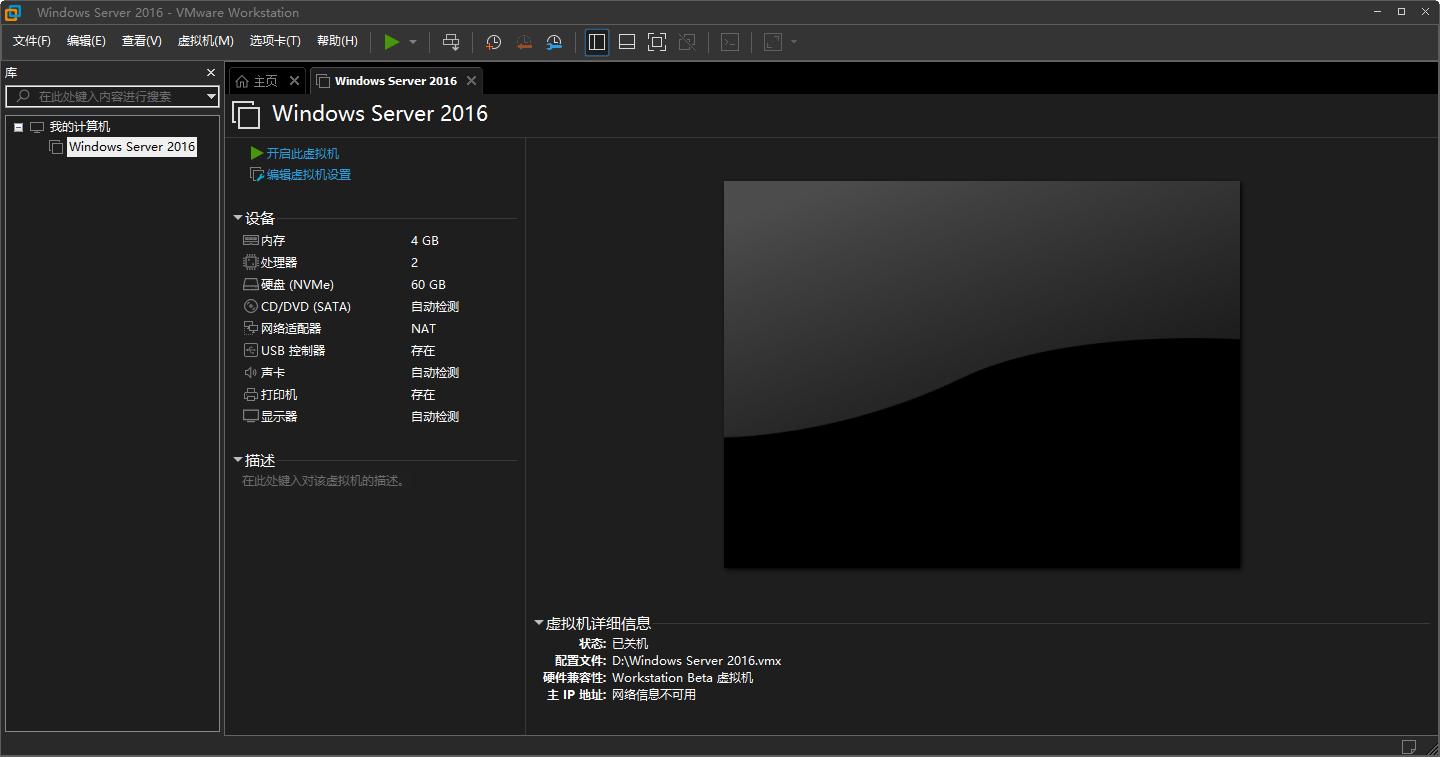This screenshot has height=757, width=1440.
Task: Collapse the 我的计算机 tree node
Action: click(x=18, y=127)
